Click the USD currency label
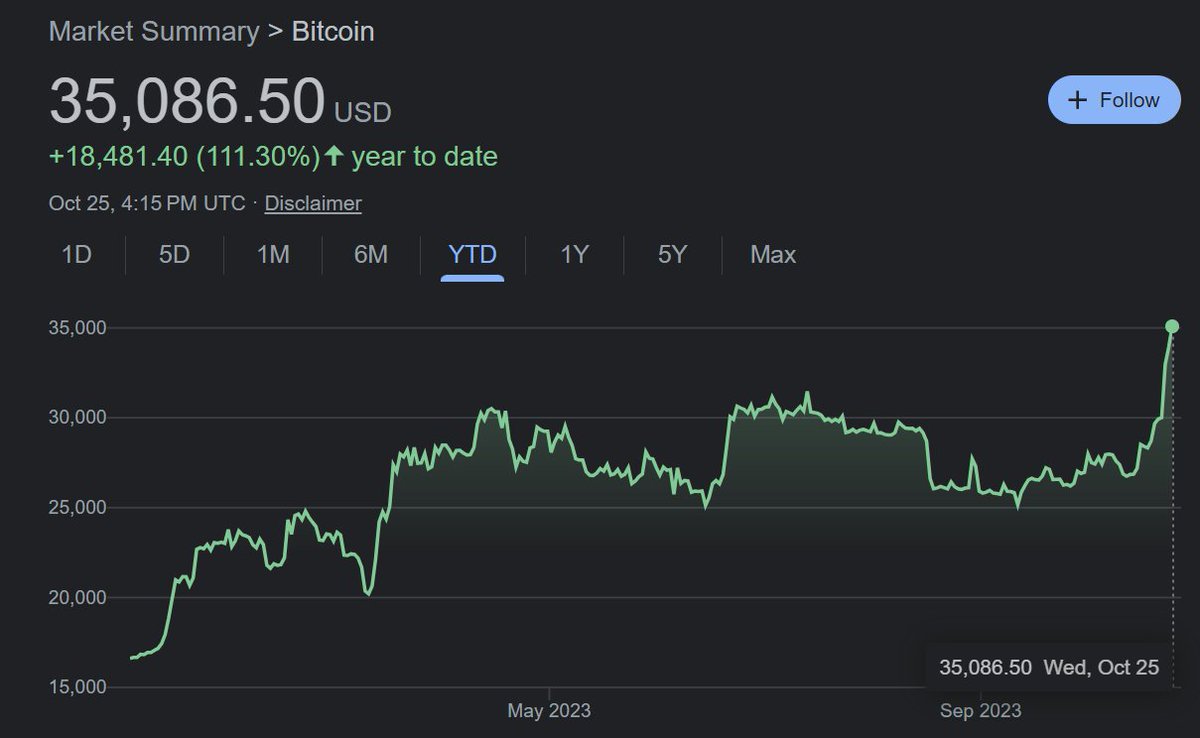Screen dimensions: 1200x738 click(x=362, y=113)
